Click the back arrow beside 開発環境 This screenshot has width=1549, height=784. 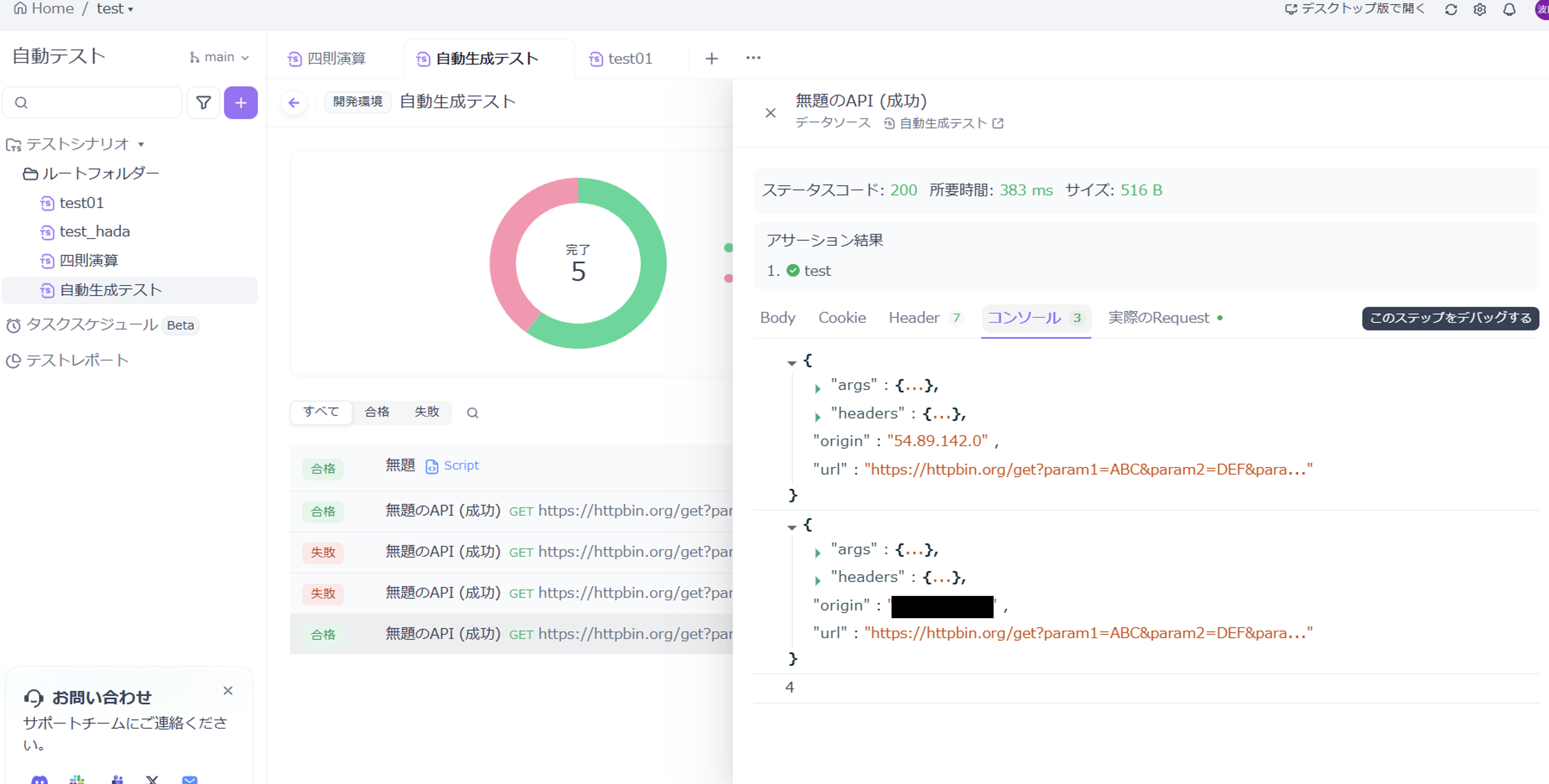[x=294, y=103]
